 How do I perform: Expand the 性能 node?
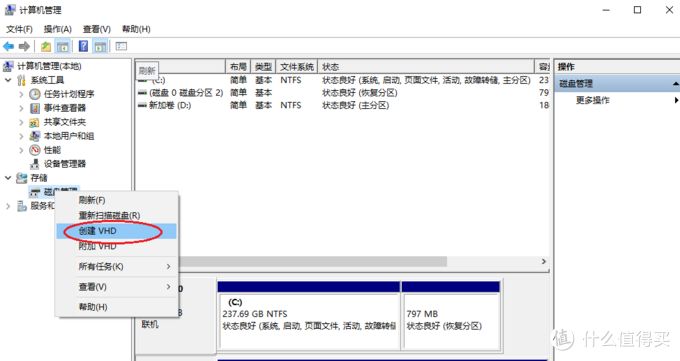21,150
